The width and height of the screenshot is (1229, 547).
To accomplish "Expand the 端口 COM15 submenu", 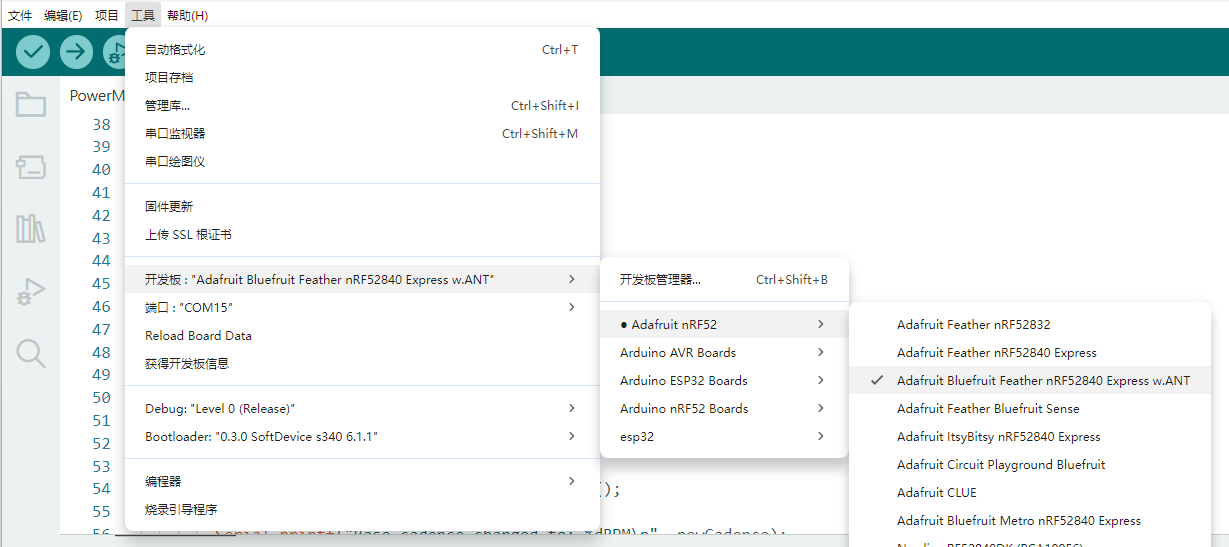I will pos(361,308).
